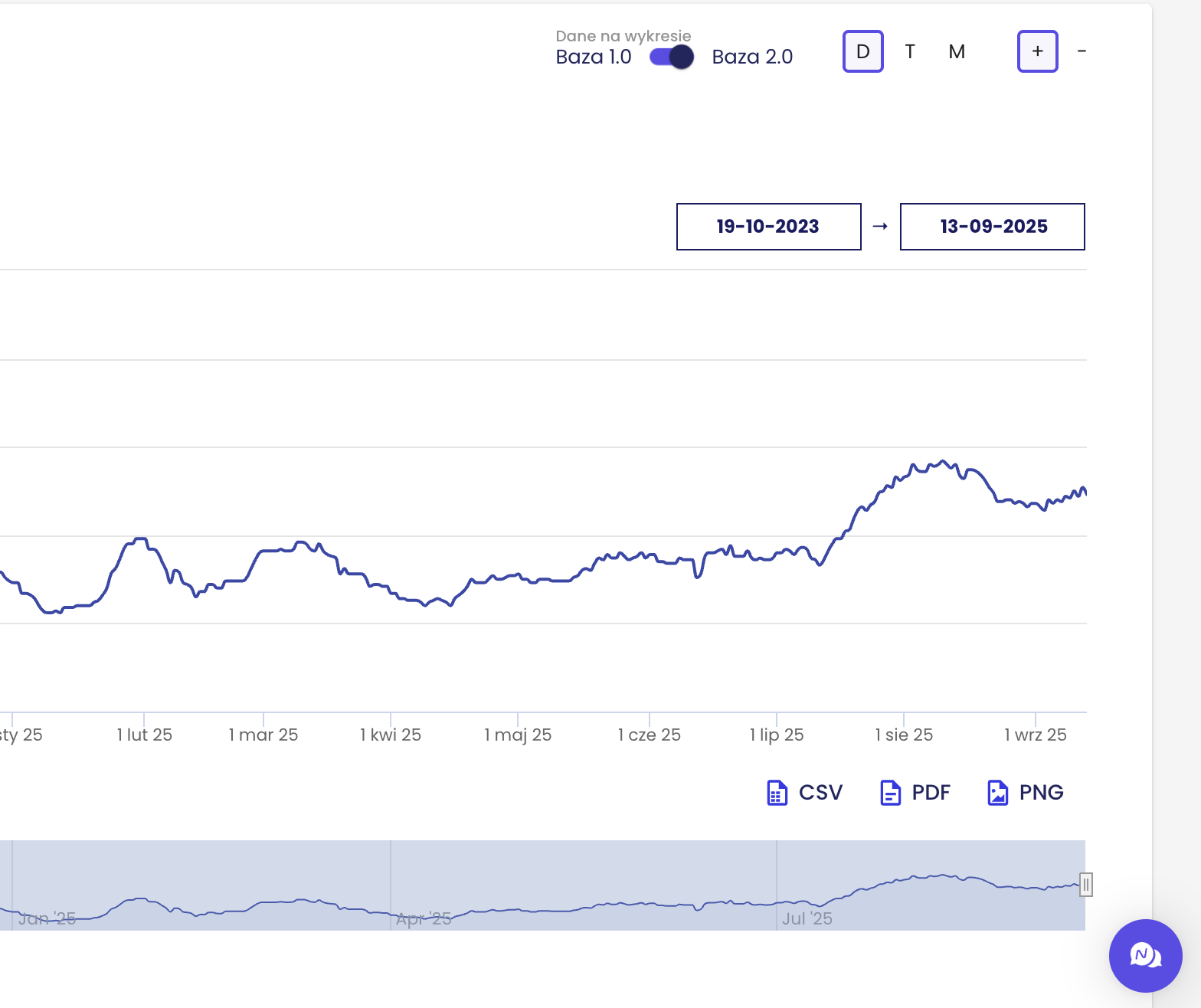Click the PDF document file icon
1201x1008 pixels.
pyautogui.click(x=890, y=793)
